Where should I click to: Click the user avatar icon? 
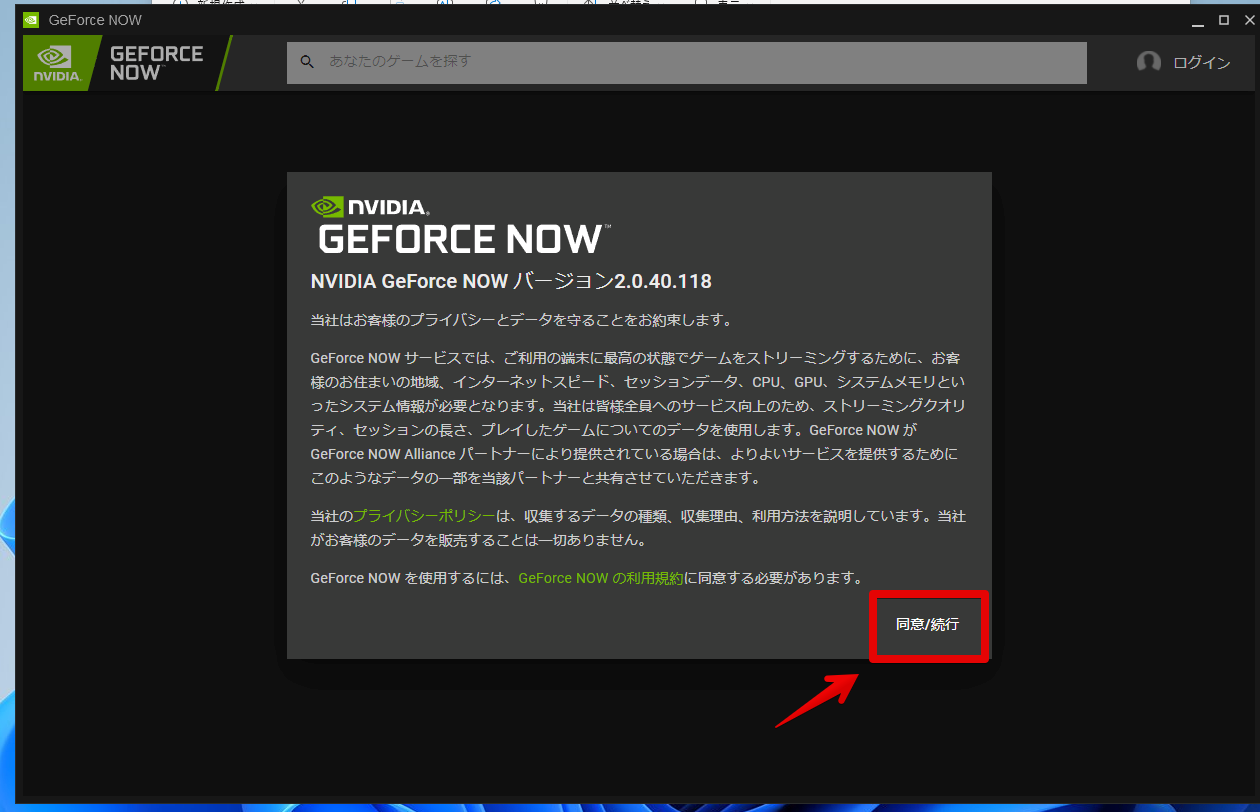coord(1148,62)
